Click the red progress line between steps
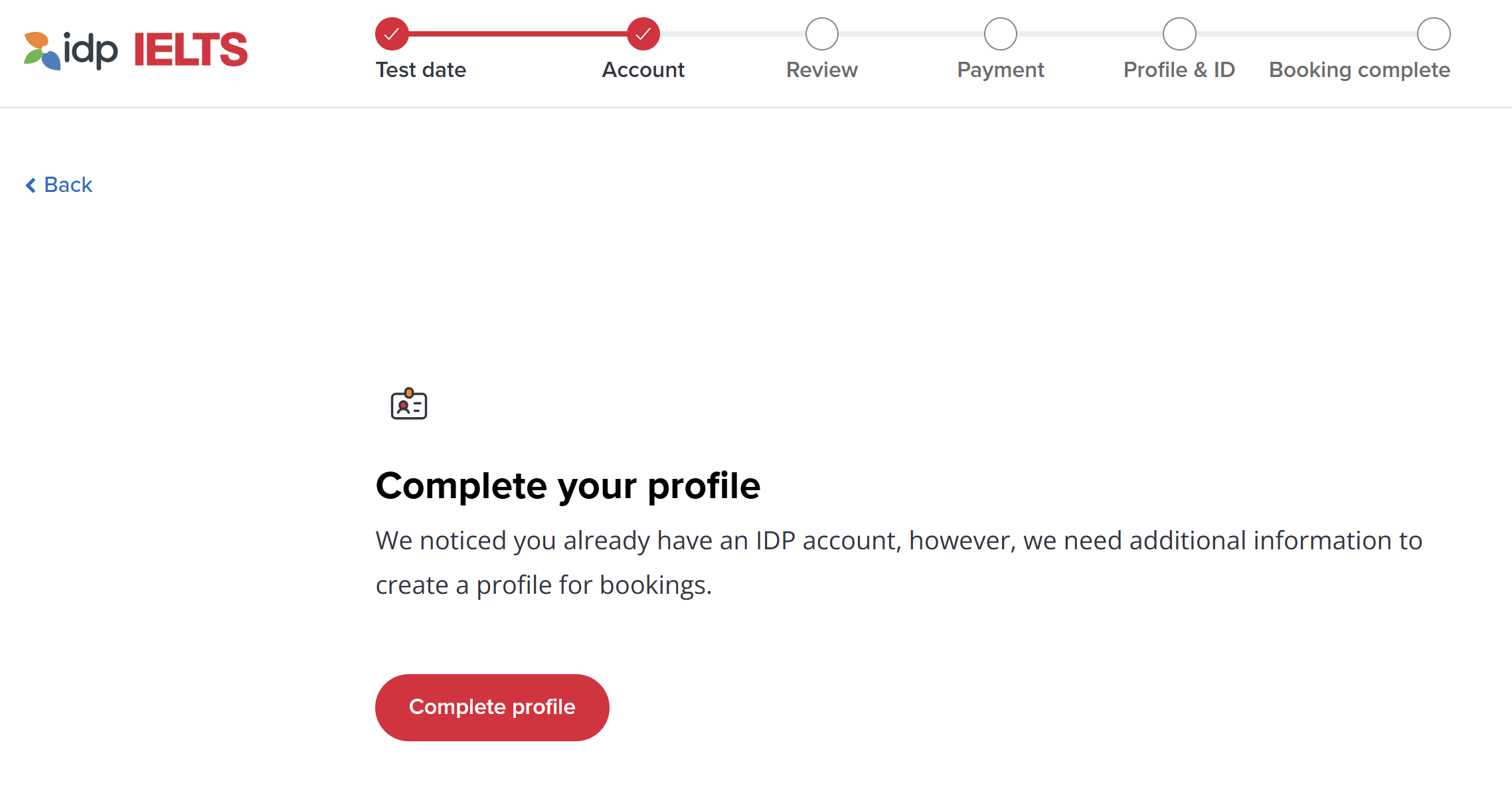This screenshot has width=1512, height=811. coord(518,34)
